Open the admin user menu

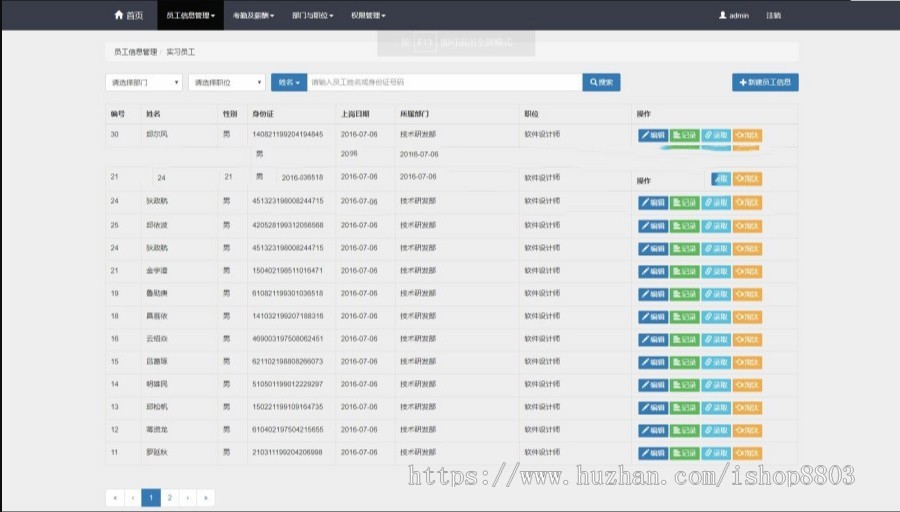point(734,15)
